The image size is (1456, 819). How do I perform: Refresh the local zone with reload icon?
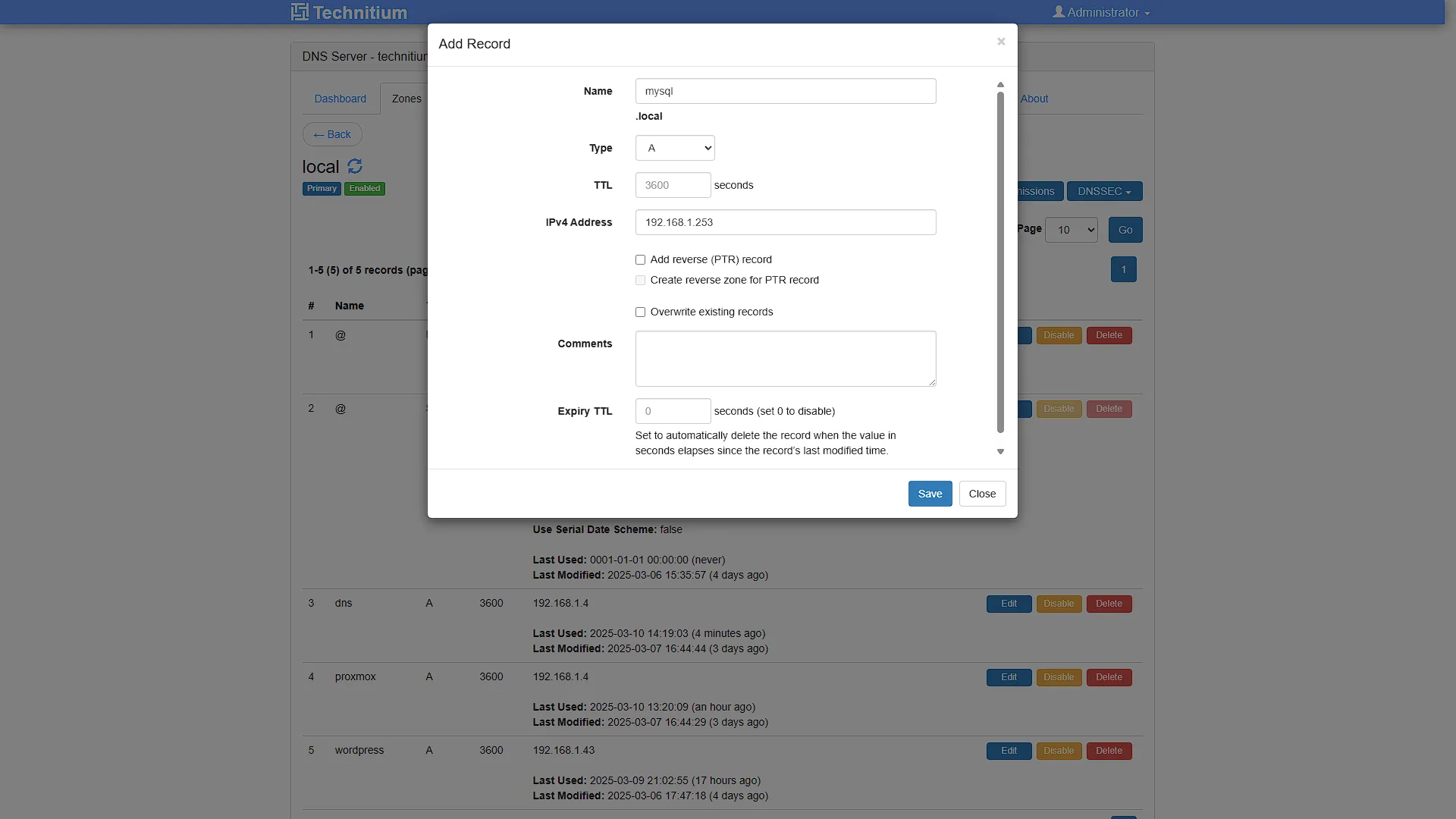355,166
